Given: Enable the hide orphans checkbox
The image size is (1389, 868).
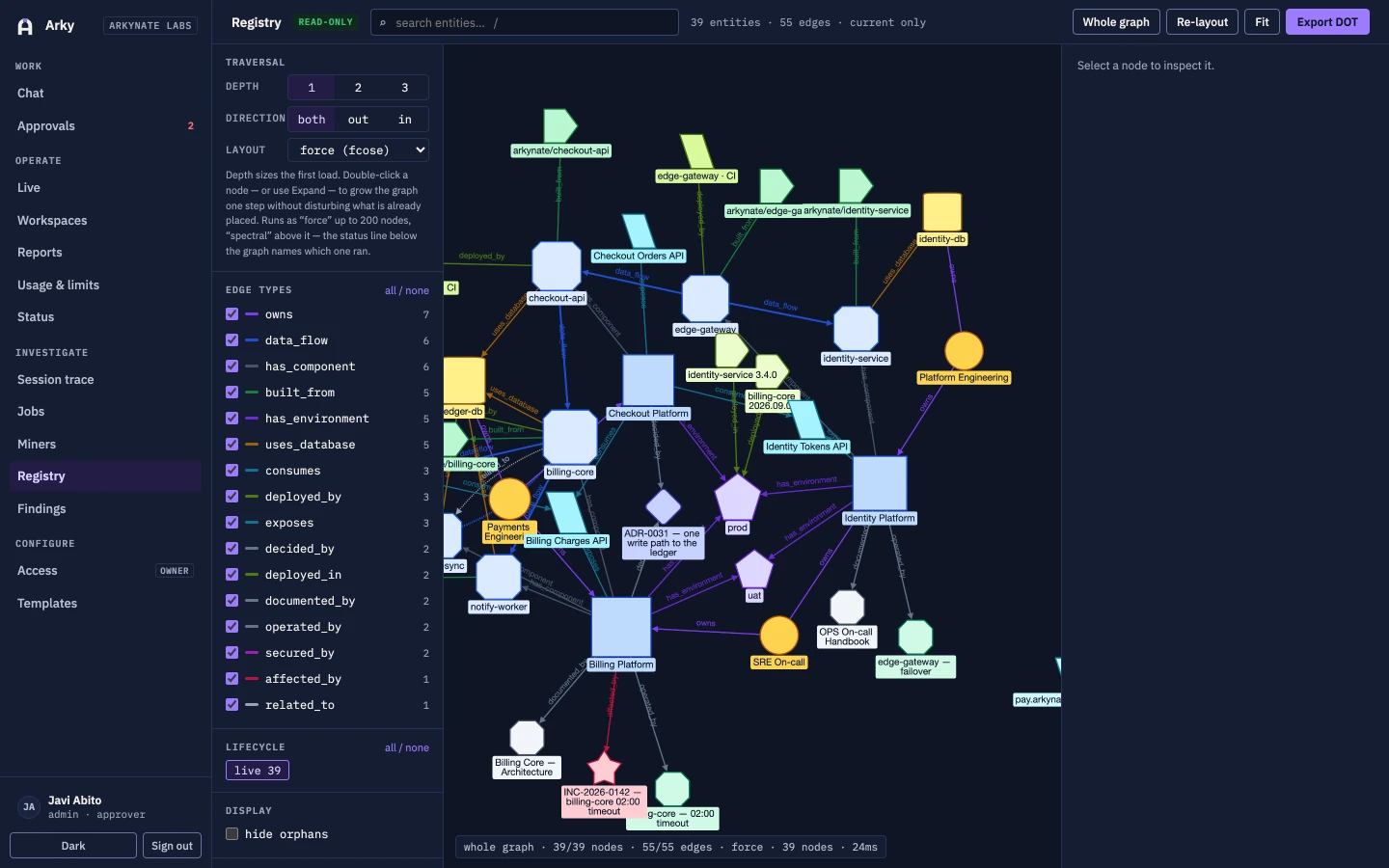Looking at the screenshot, I should (x=231, y=834).
